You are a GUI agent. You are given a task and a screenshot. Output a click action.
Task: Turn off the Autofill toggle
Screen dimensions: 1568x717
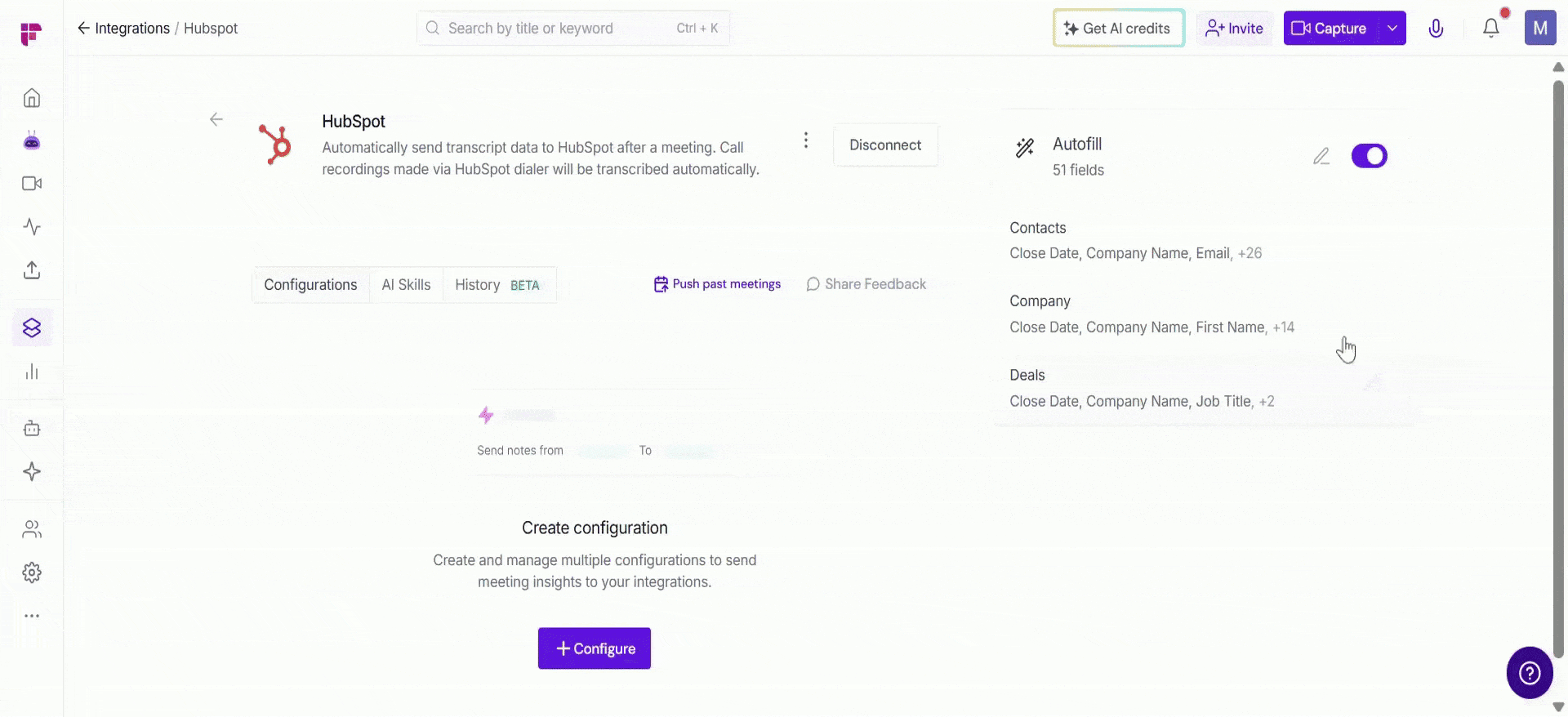pos(1370,156)
